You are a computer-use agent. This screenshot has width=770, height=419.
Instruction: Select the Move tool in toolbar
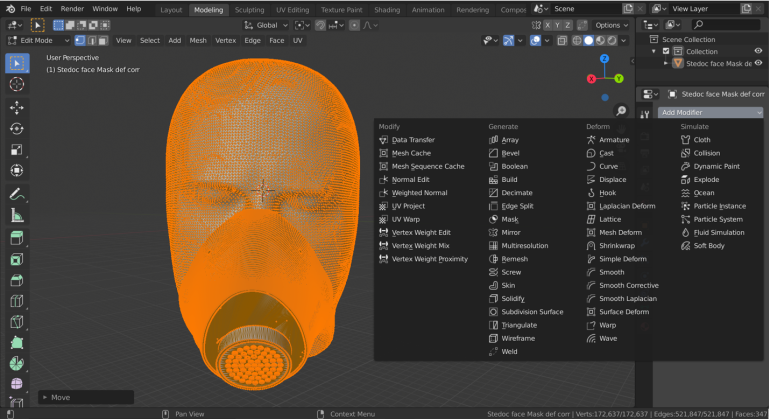(17, 107)
